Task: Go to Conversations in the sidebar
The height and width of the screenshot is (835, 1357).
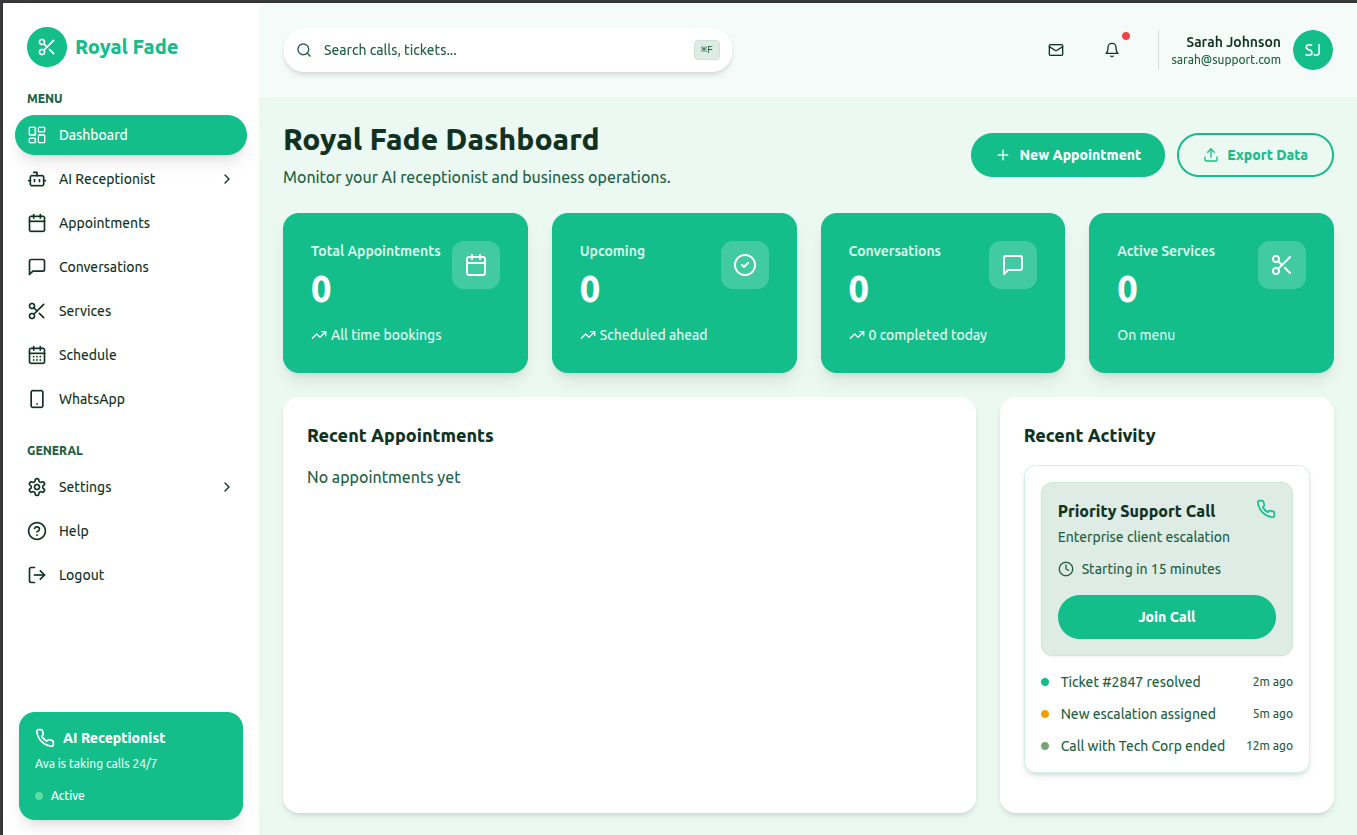Action: click(103, 267)
